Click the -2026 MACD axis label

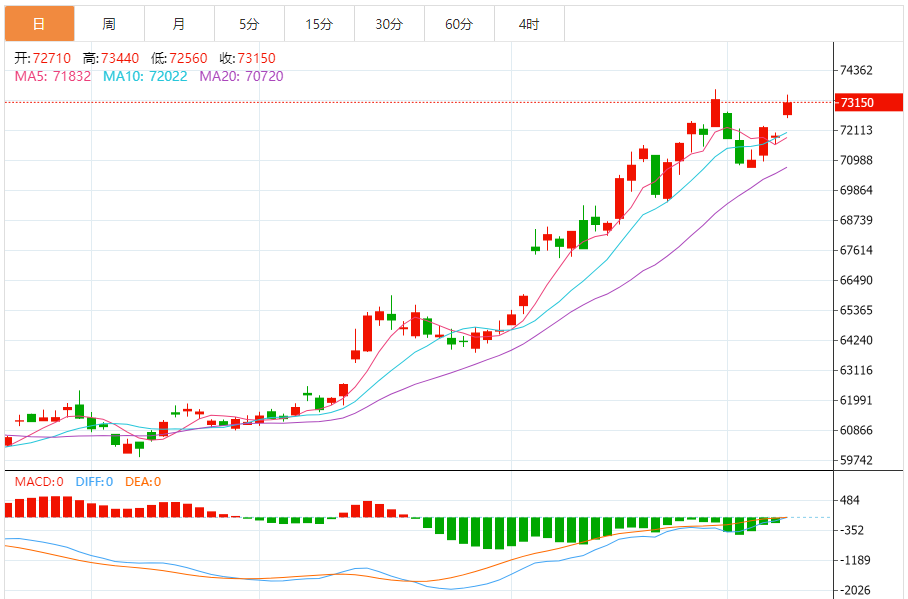point(855,591)
